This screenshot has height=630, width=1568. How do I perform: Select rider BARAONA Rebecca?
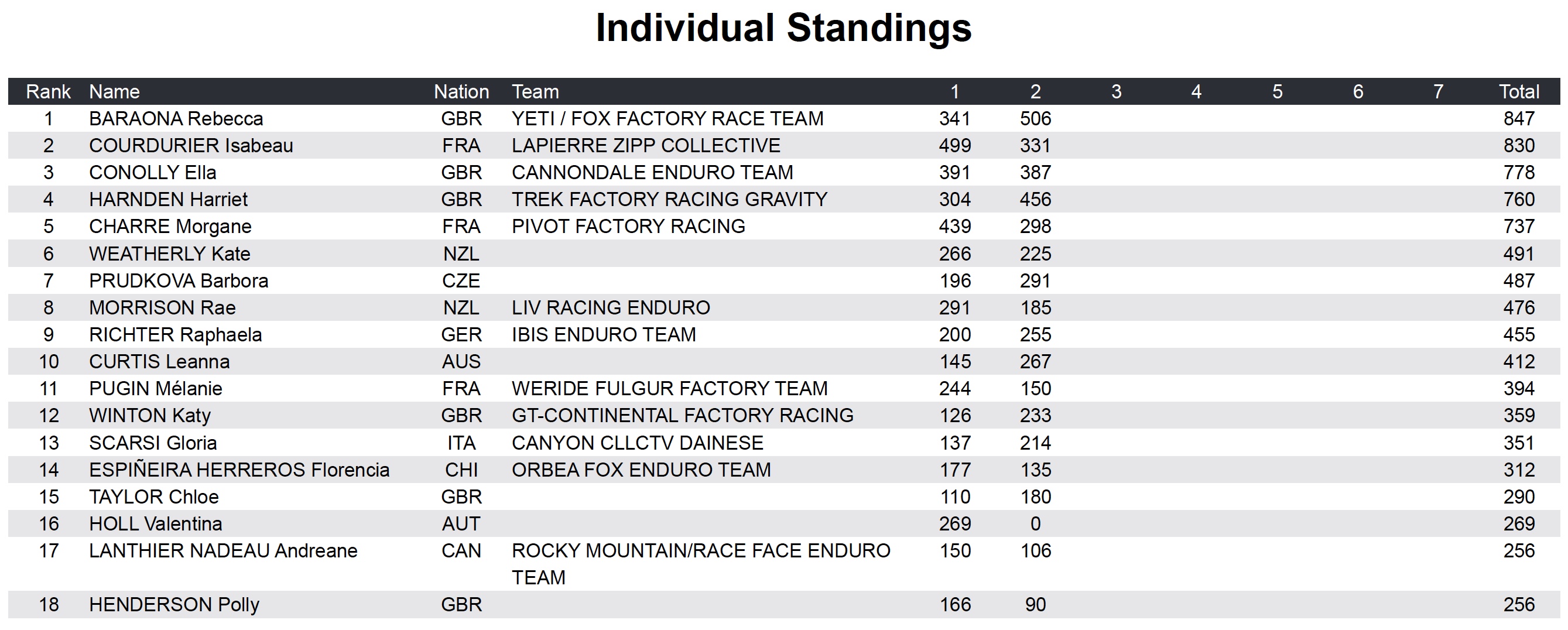click(x=176, y=118)
